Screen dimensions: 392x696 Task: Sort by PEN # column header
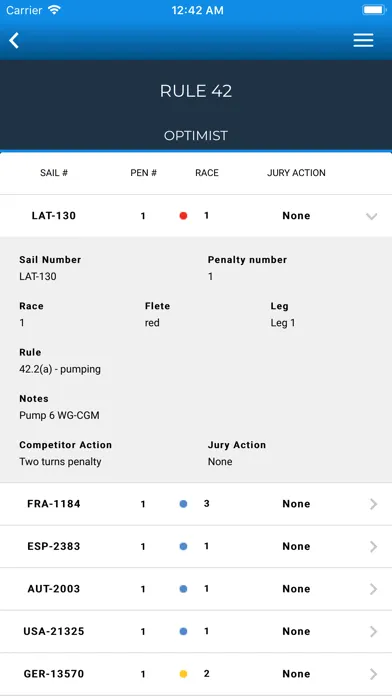pyautogui.click(x=143, y=173)
